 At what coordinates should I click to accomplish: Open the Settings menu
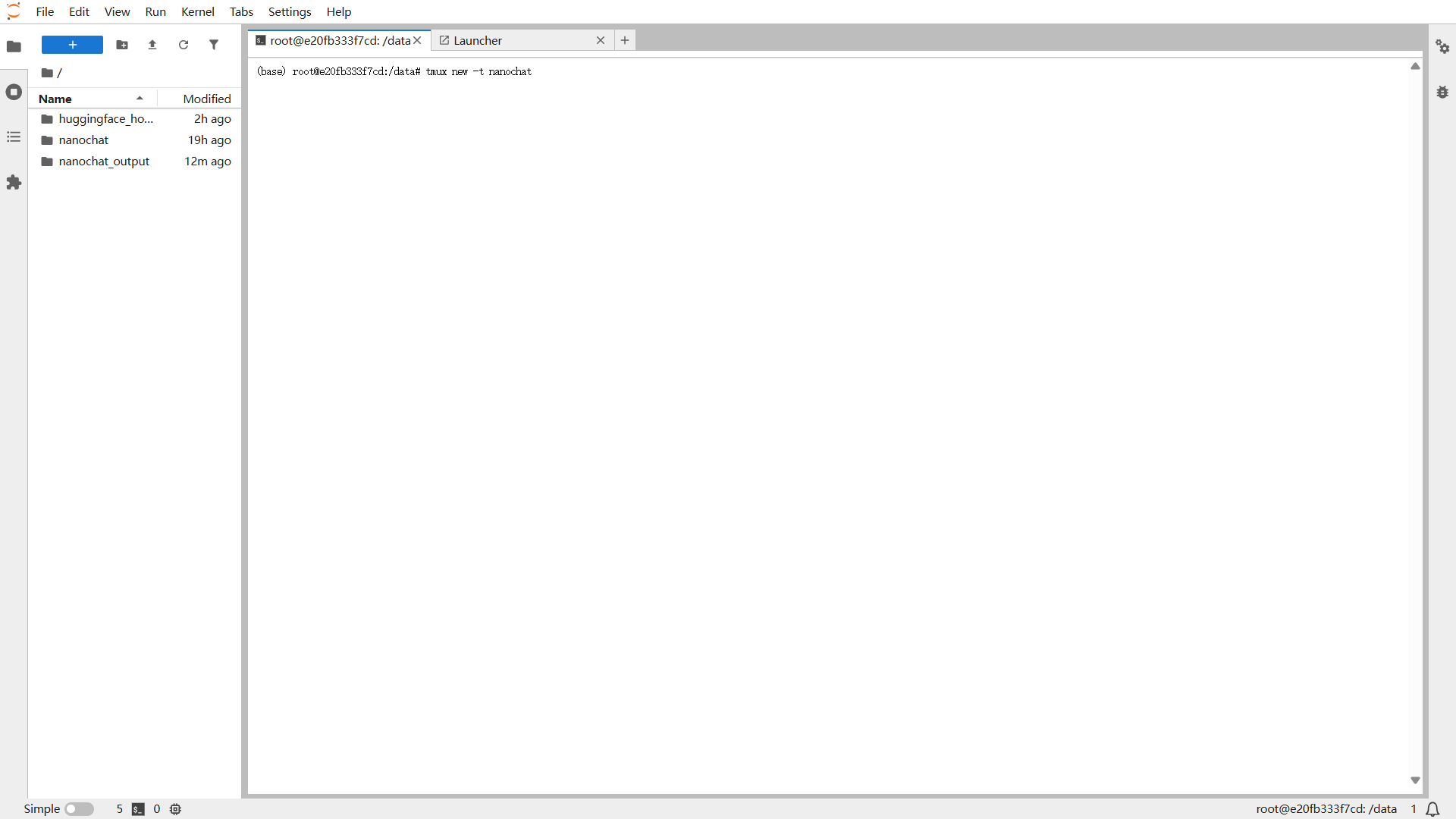290,11
